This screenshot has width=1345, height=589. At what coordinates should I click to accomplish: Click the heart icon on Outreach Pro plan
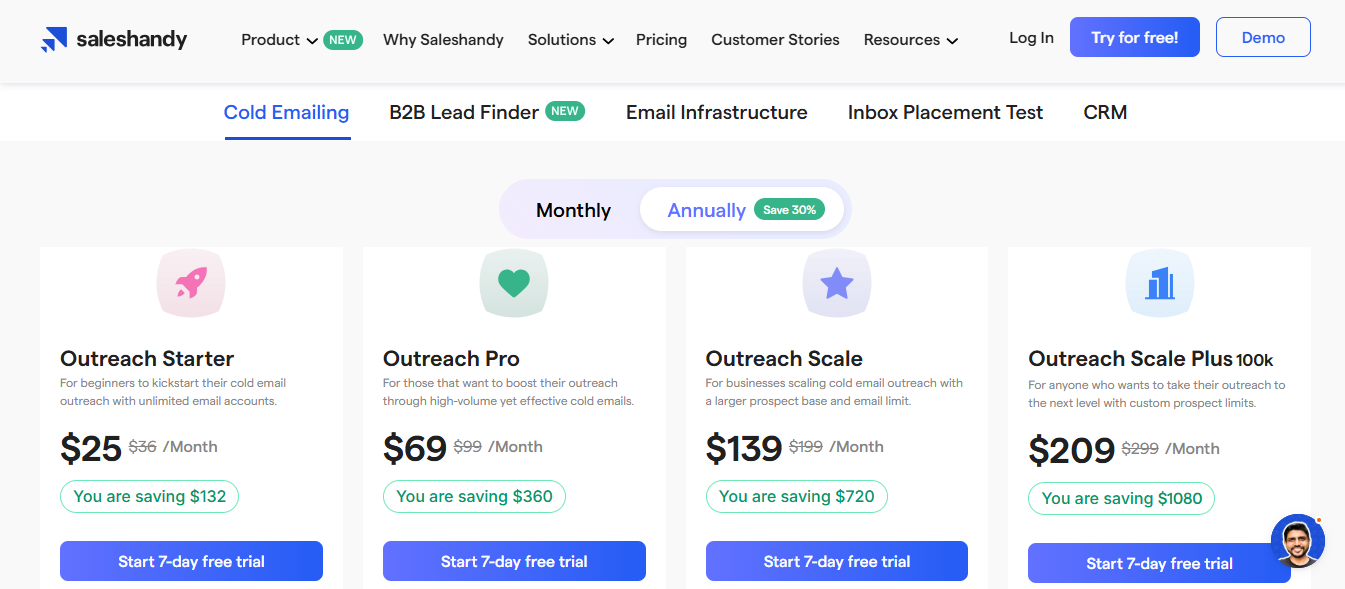513,283
